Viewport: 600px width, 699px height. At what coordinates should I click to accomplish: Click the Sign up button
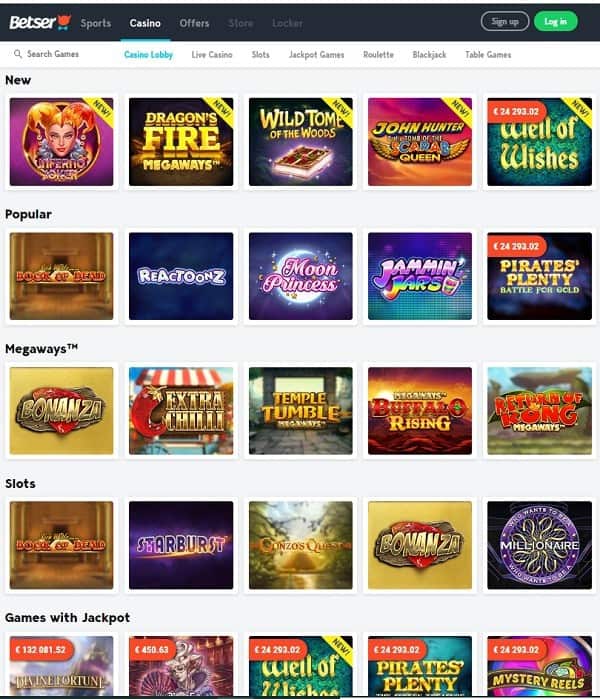coord(505,21)
